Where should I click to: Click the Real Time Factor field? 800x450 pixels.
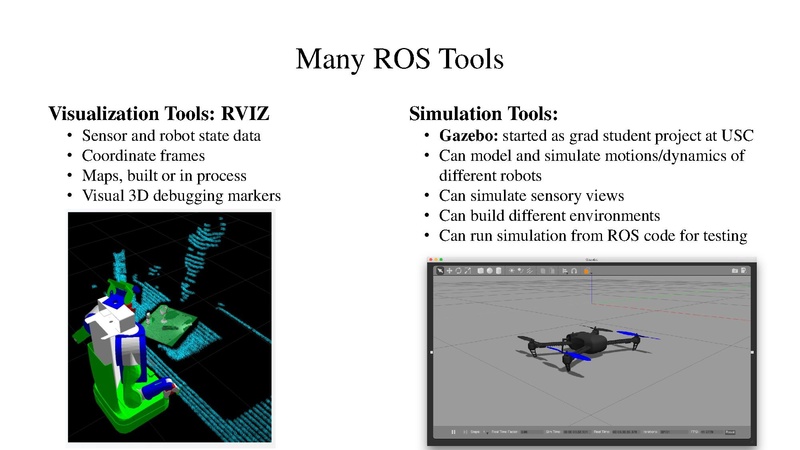[525, 432]
